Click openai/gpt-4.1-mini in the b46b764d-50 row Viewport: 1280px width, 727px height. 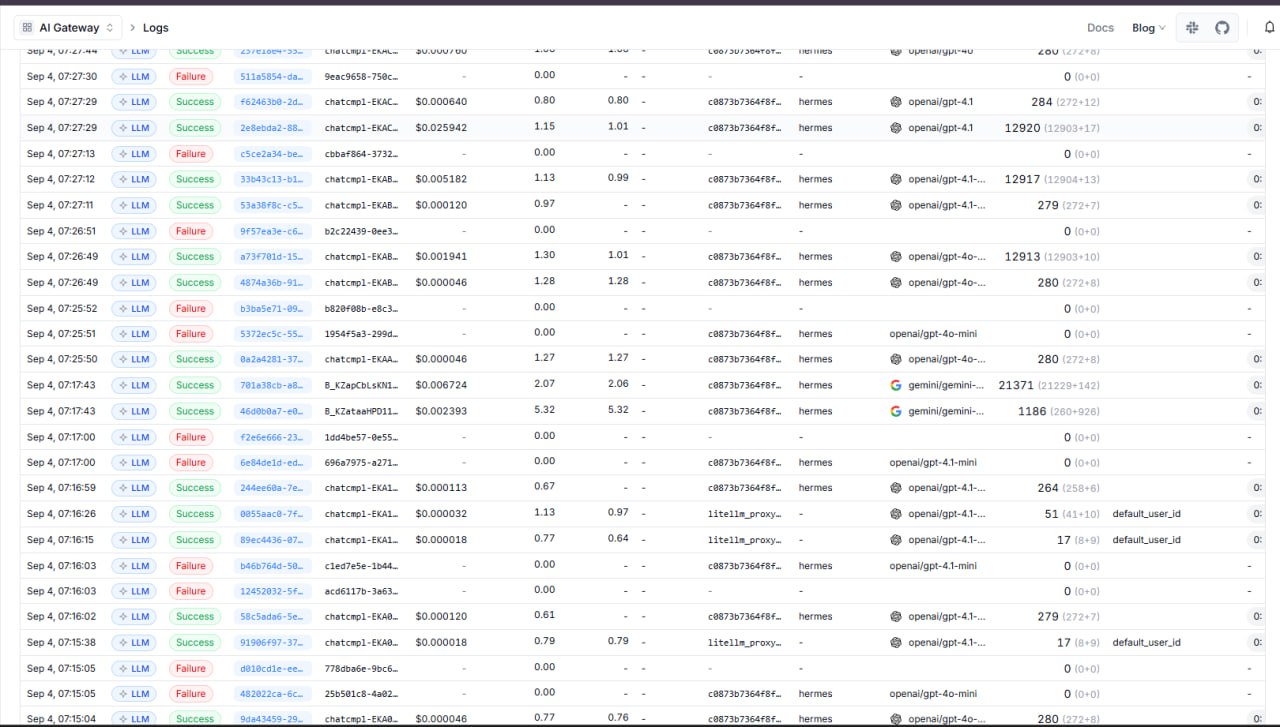[x=933, y=566]
